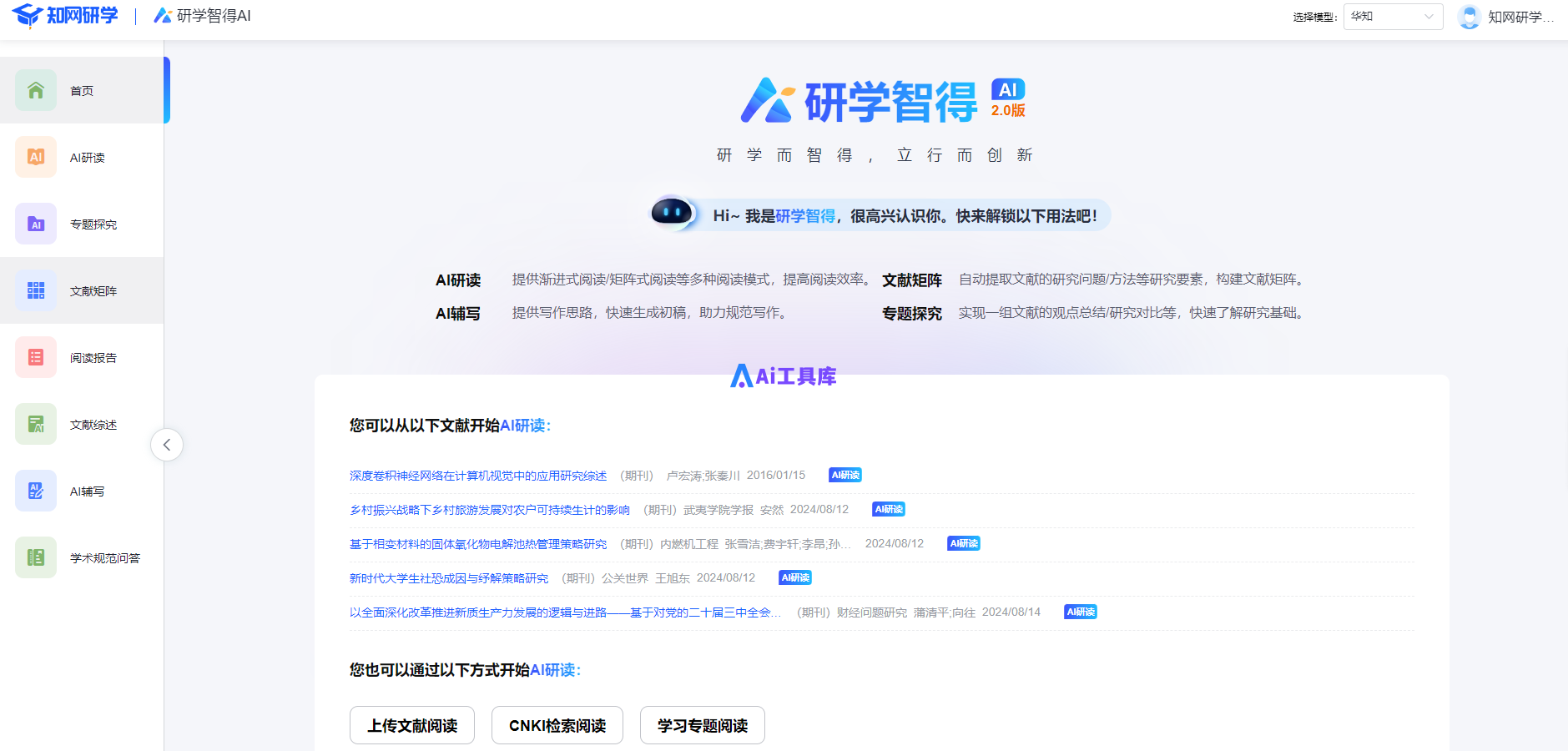This screenshot has height=751, width=1568.
Task: Click the 上传文献阅读 button
Action: [x=412, y=725]
